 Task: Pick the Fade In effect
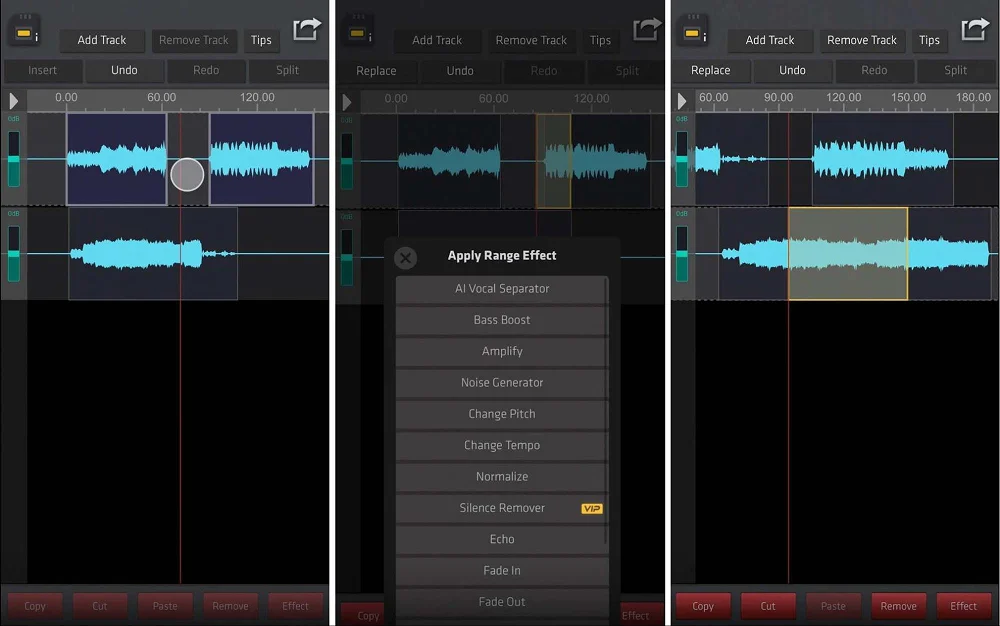tap(502, 571)
